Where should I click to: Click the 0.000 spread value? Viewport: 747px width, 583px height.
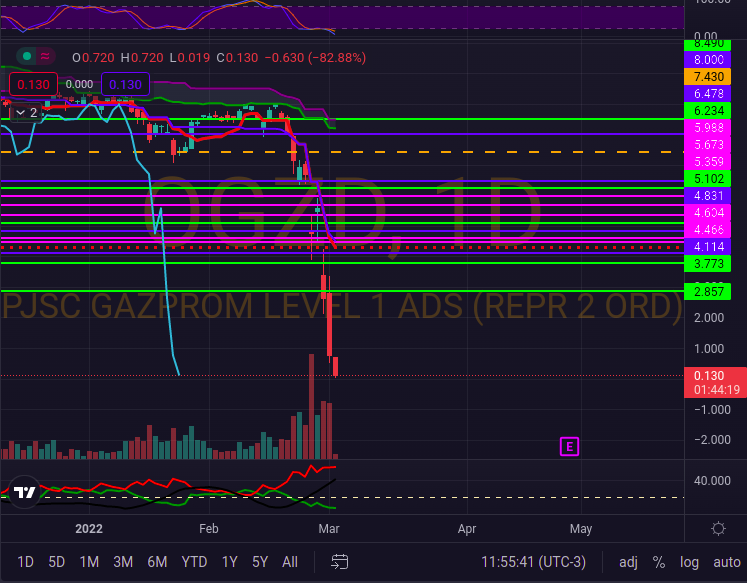79,84
